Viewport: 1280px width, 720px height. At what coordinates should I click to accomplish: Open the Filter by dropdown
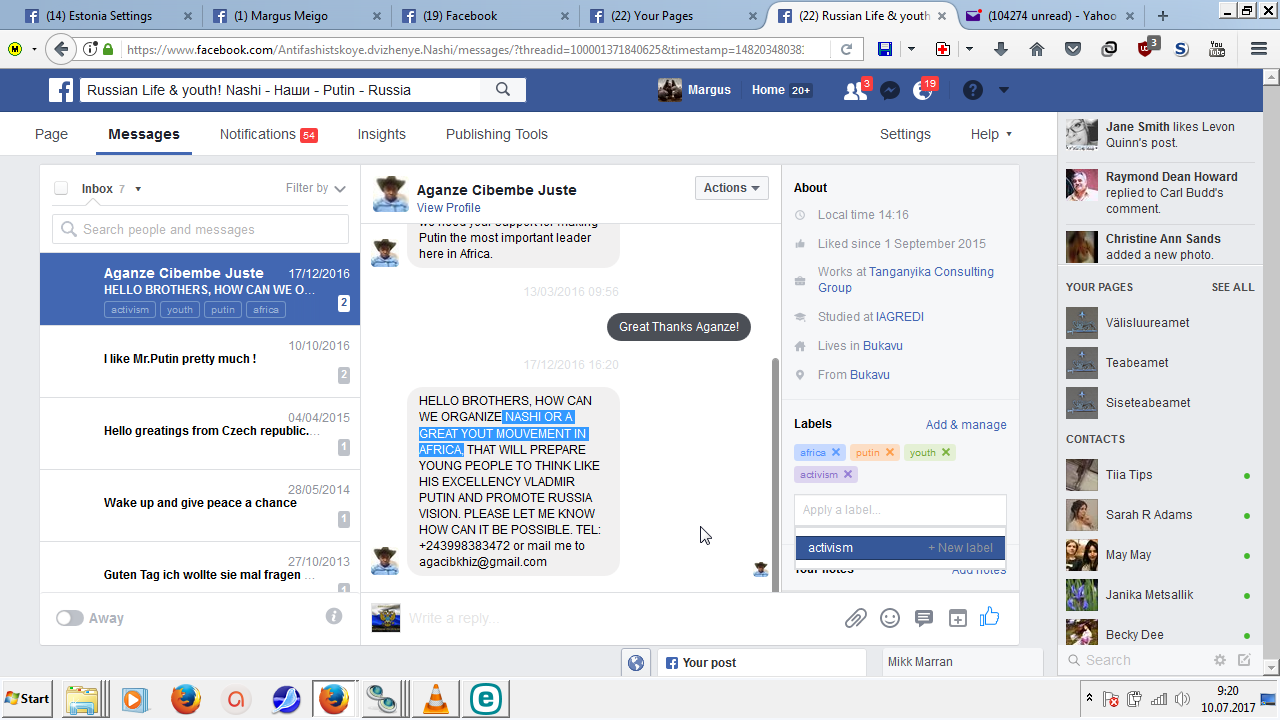click(316, 188)
